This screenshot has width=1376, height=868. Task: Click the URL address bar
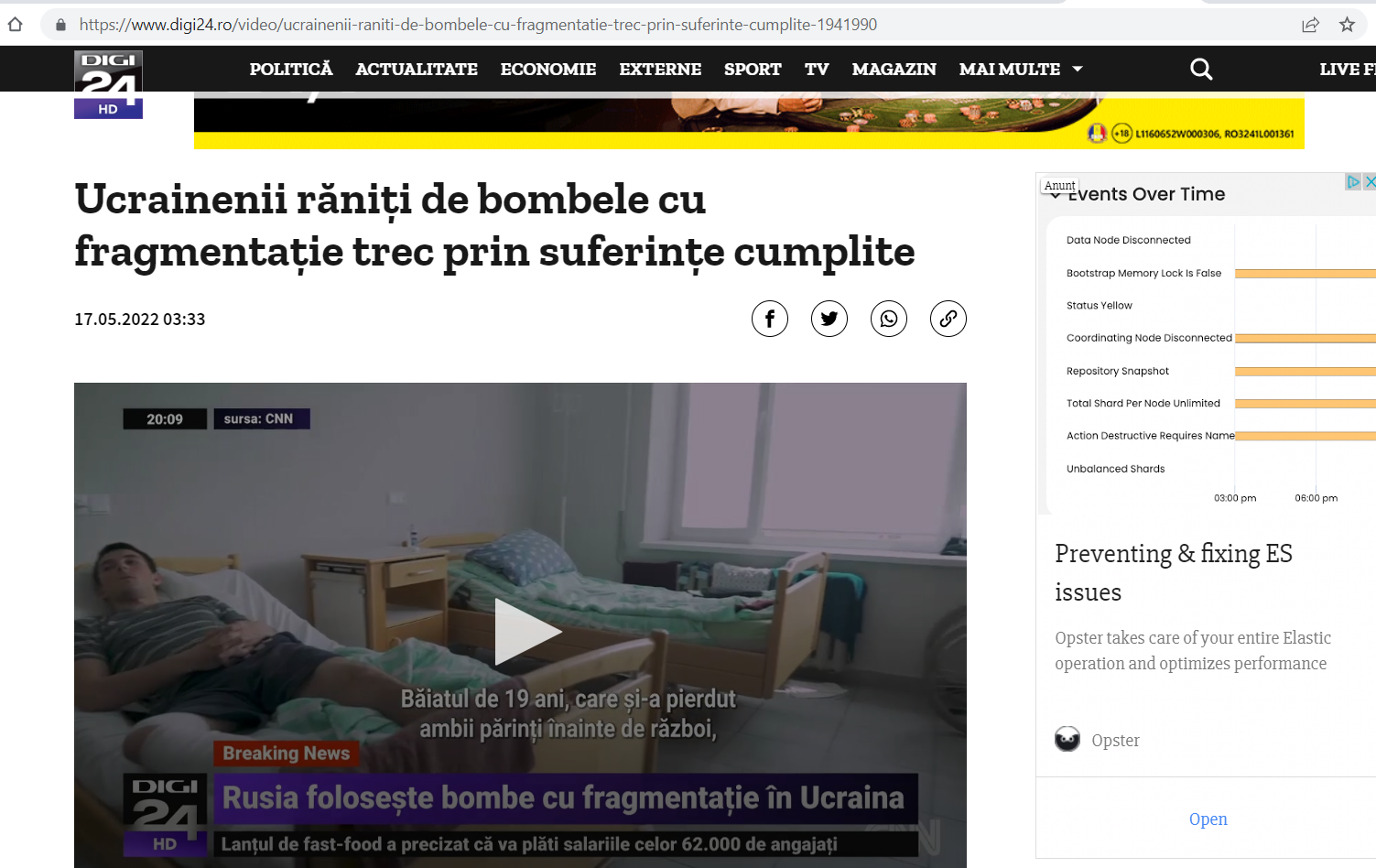click(677, 25)
